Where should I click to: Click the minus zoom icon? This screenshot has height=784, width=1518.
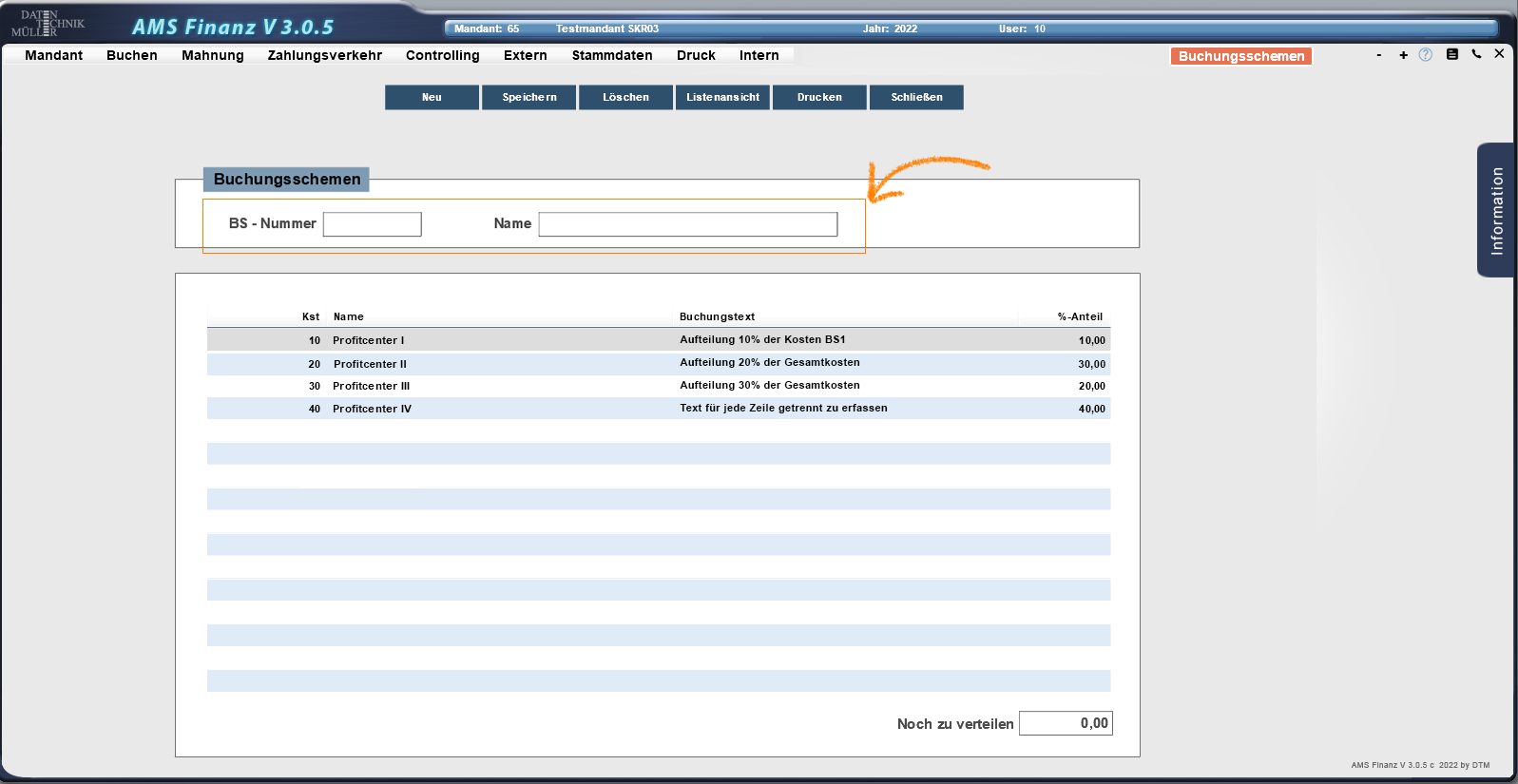1378,55
